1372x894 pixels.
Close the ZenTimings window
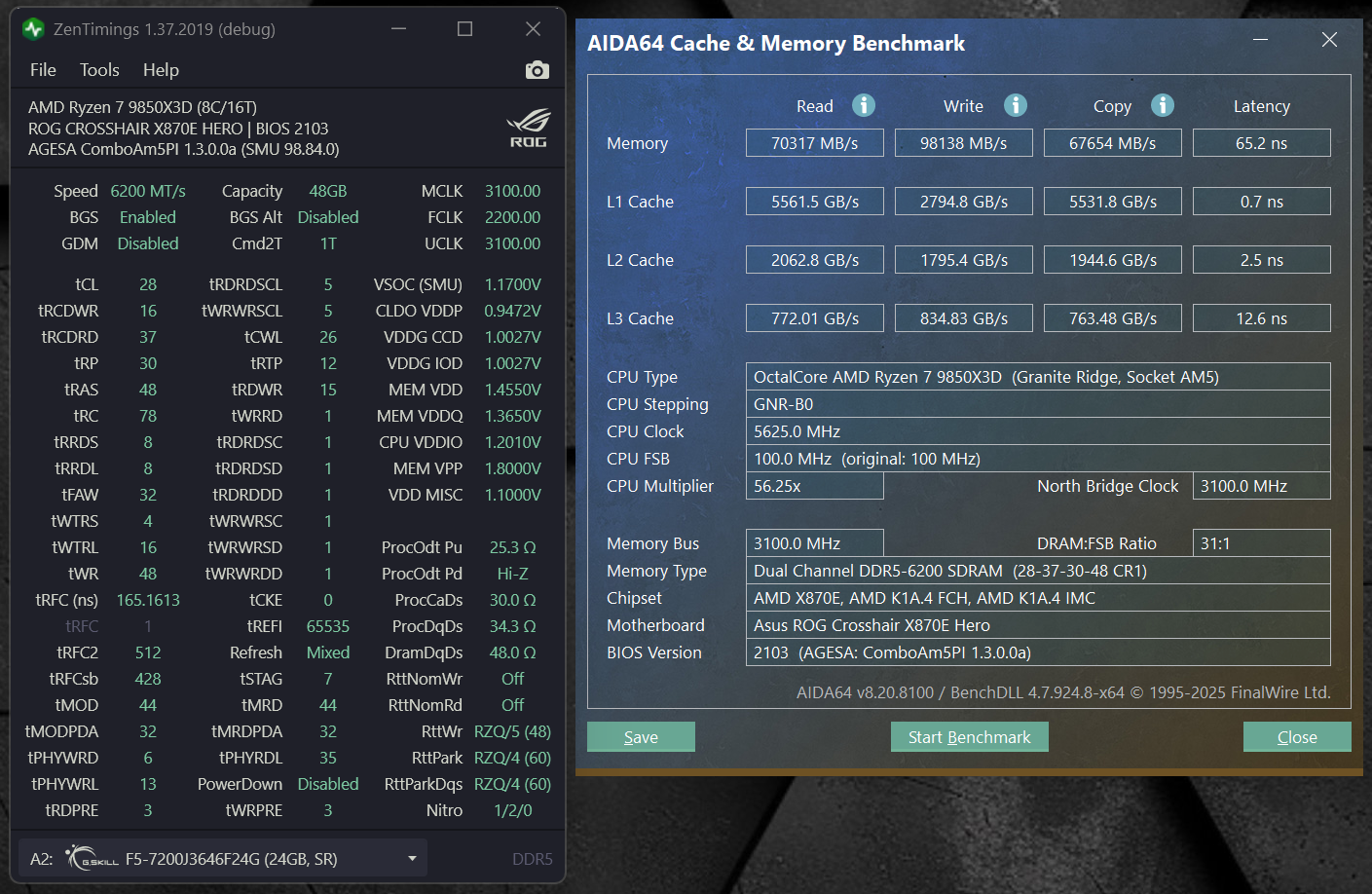(533, 29)
